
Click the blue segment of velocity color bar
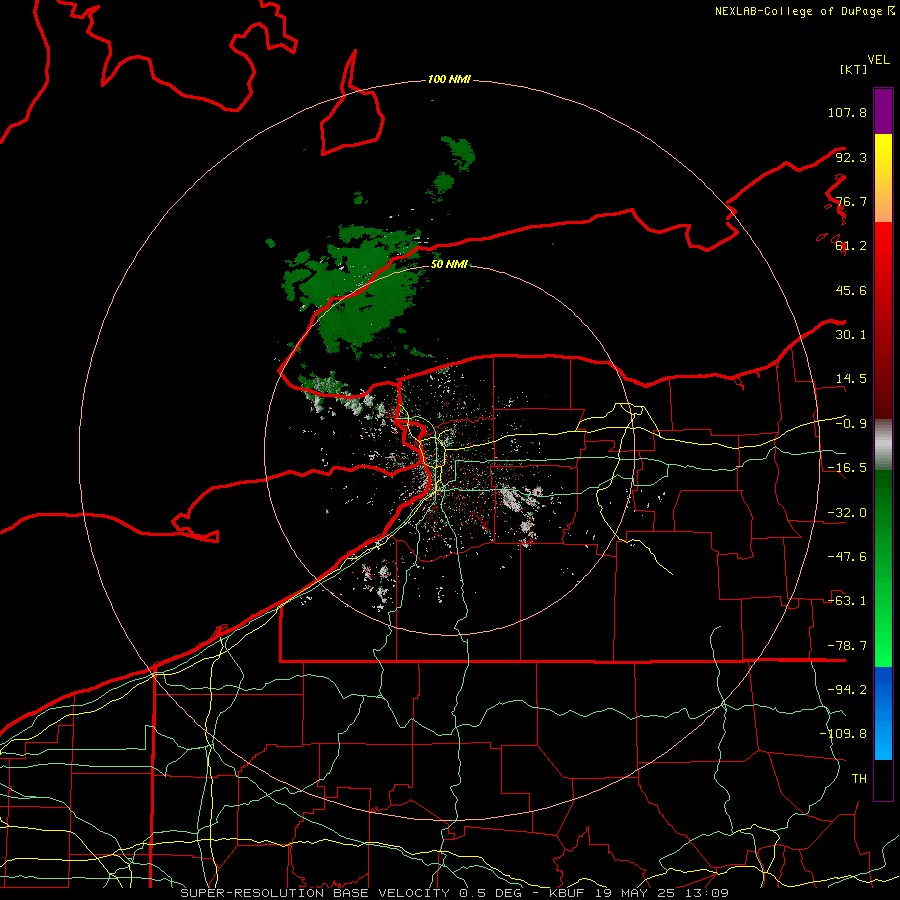(x=883, y=713)
